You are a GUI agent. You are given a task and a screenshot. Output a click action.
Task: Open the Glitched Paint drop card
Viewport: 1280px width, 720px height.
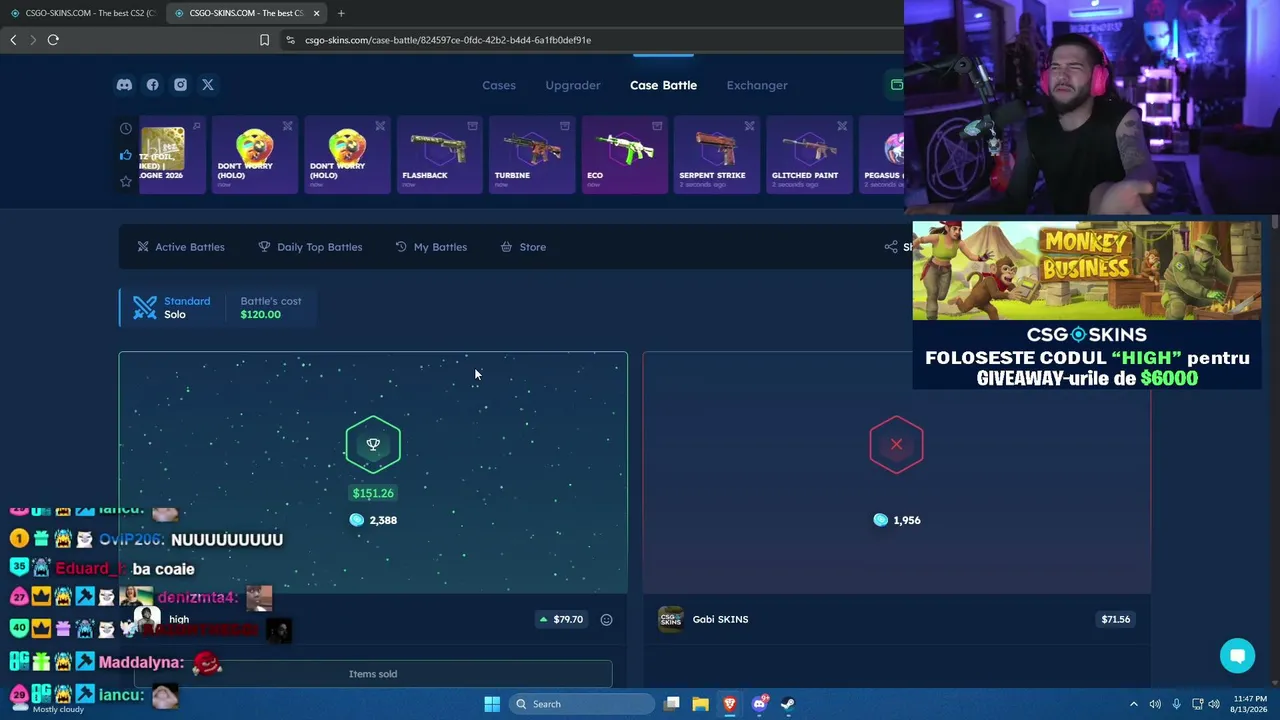pyautogui.click(x=809, y=155)
